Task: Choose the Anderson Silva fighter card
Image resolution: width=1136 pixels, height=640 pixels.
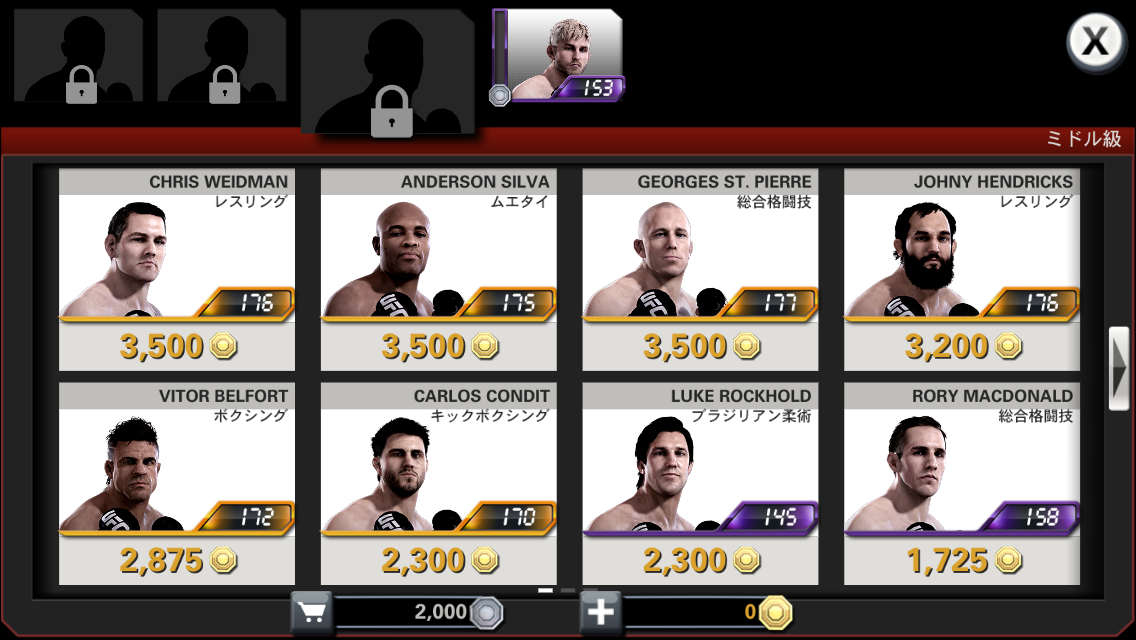Action: tap(438, 270)
